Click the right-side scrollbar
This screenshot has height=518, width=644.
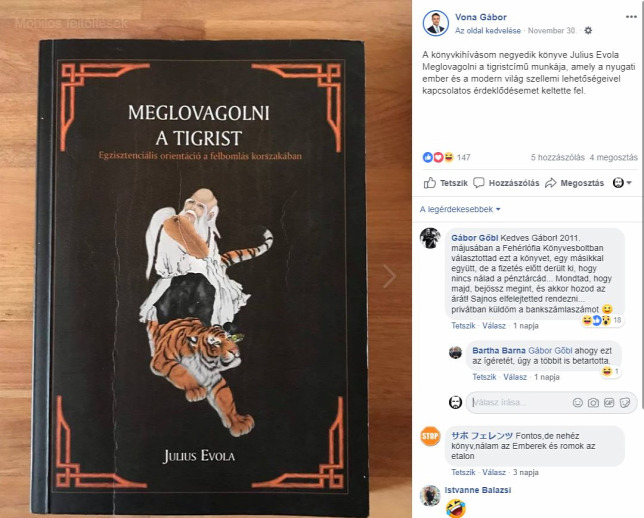[642, 205]
